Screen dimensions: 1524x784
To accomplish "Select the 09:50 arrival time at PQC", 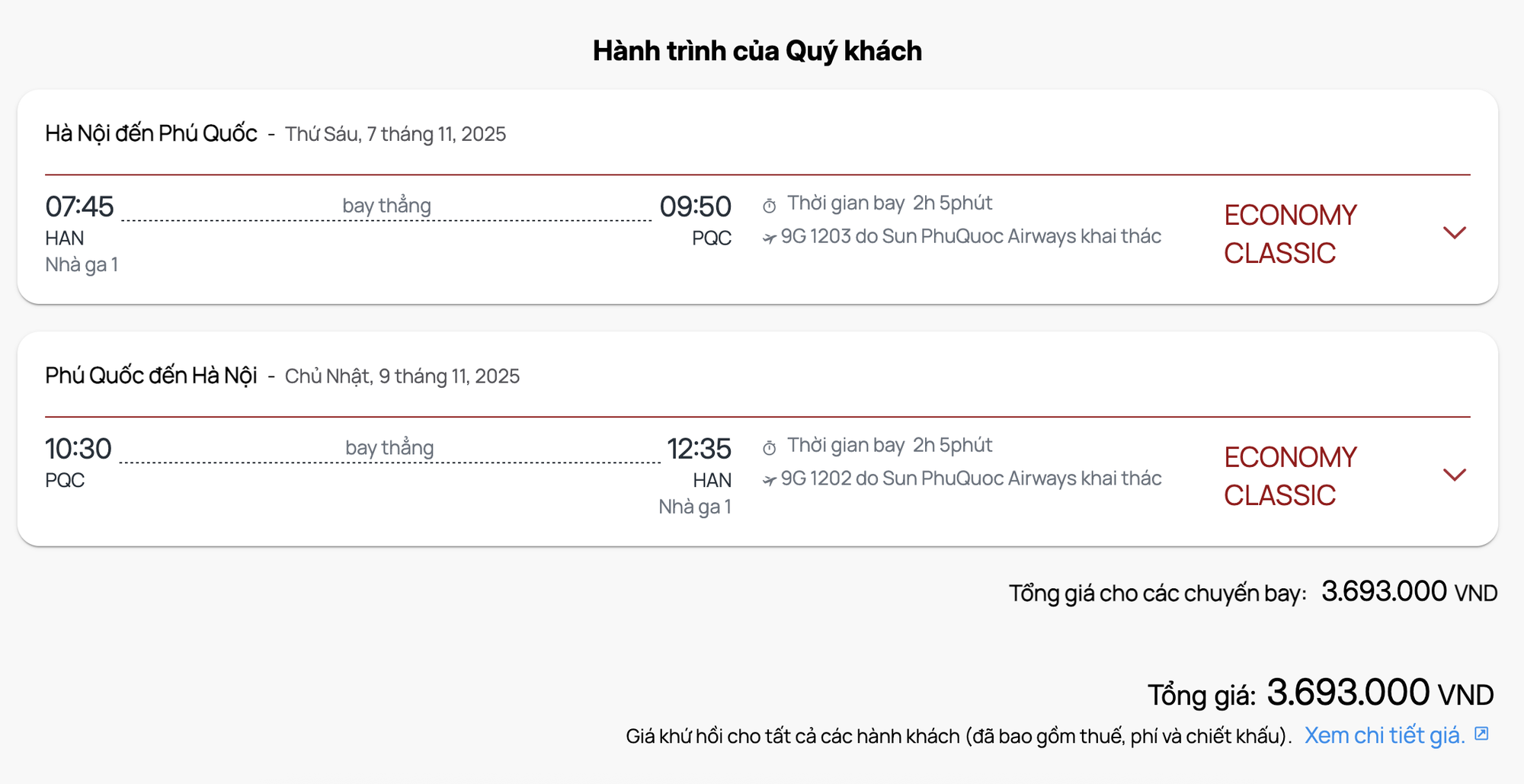I will [695, 206].
